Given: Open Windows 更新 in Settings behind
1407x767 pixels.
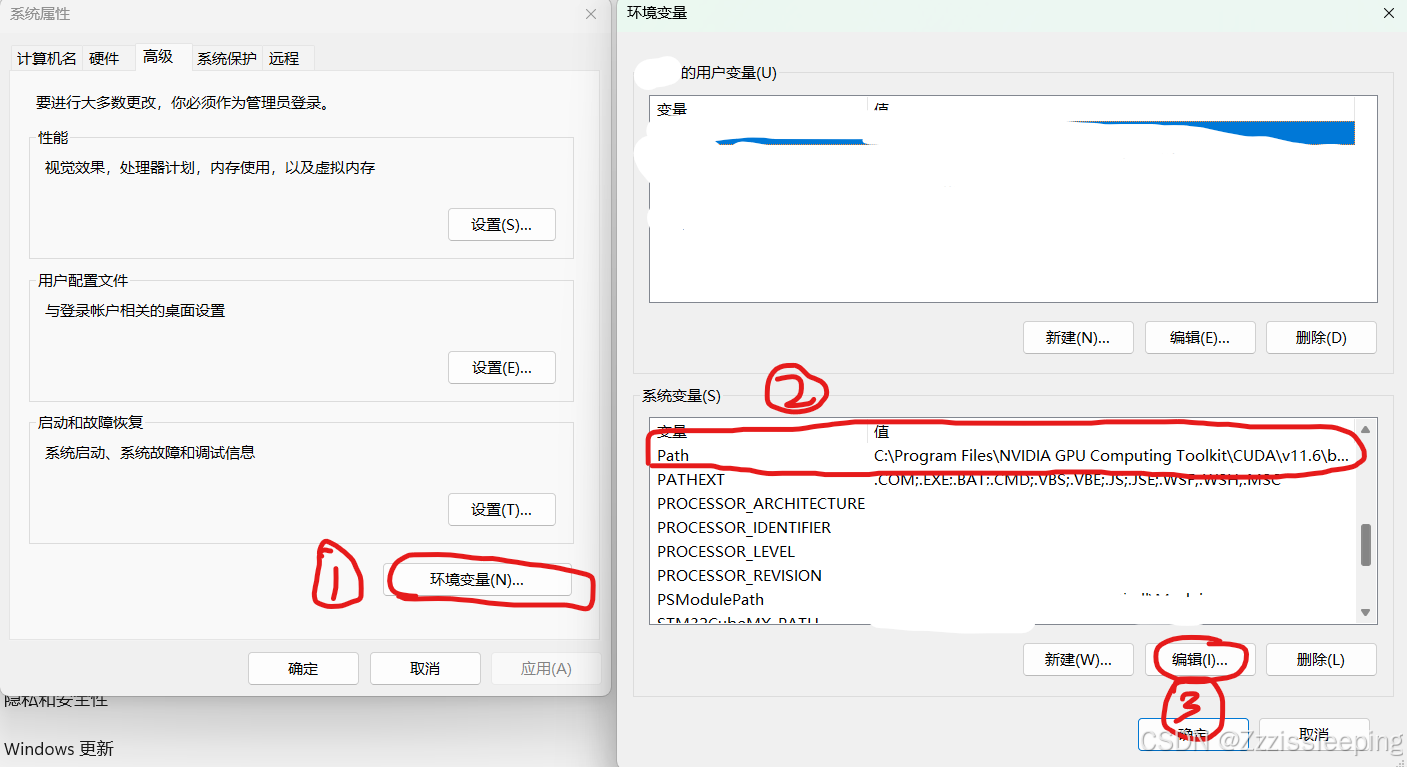Looking at the screenshot, I should (59, 748).
